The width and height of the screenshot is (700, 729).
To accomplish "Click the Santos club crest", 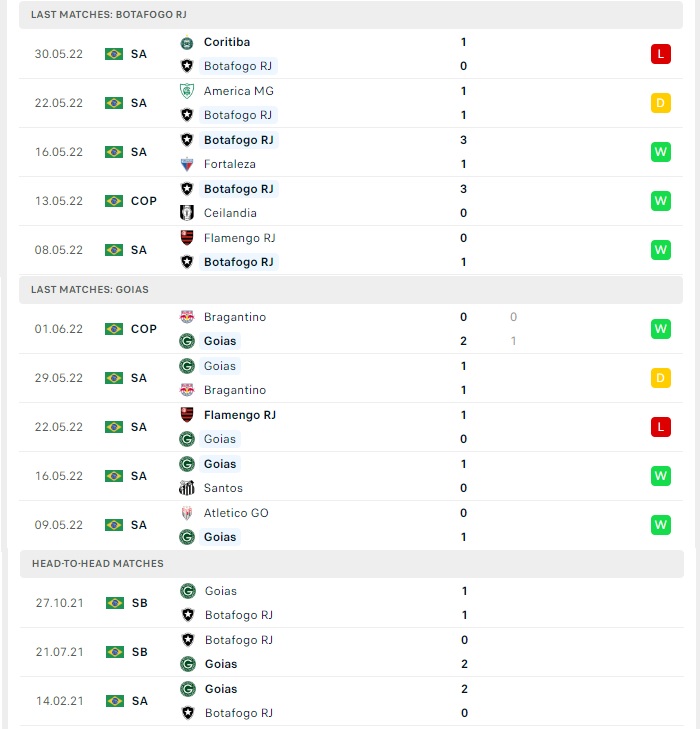I will (187, 488).
